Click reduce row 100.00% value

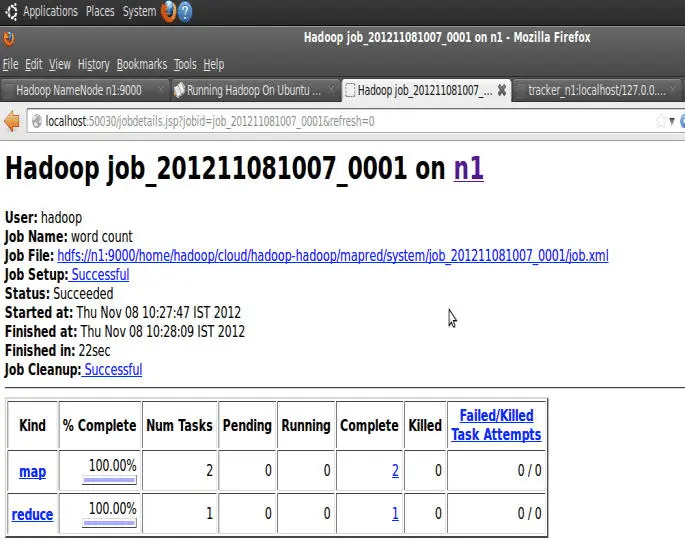coord(113,508)
